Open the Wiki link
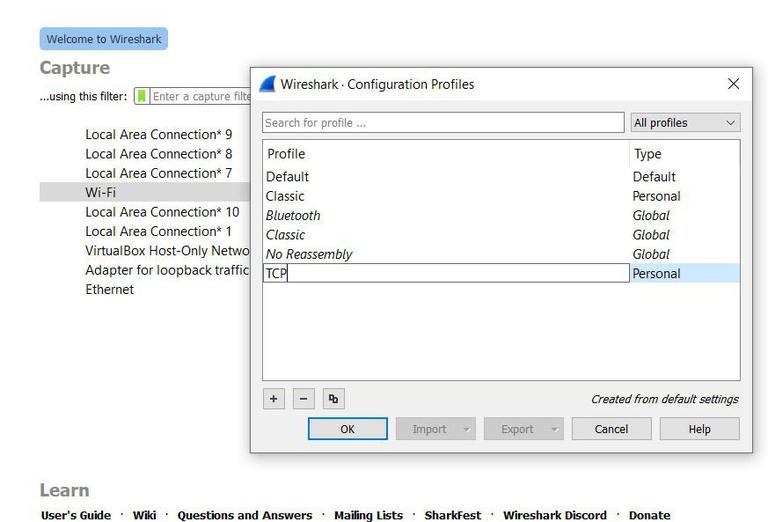The width and height of the screenshot is (768, 522). [x=144, y=515]
